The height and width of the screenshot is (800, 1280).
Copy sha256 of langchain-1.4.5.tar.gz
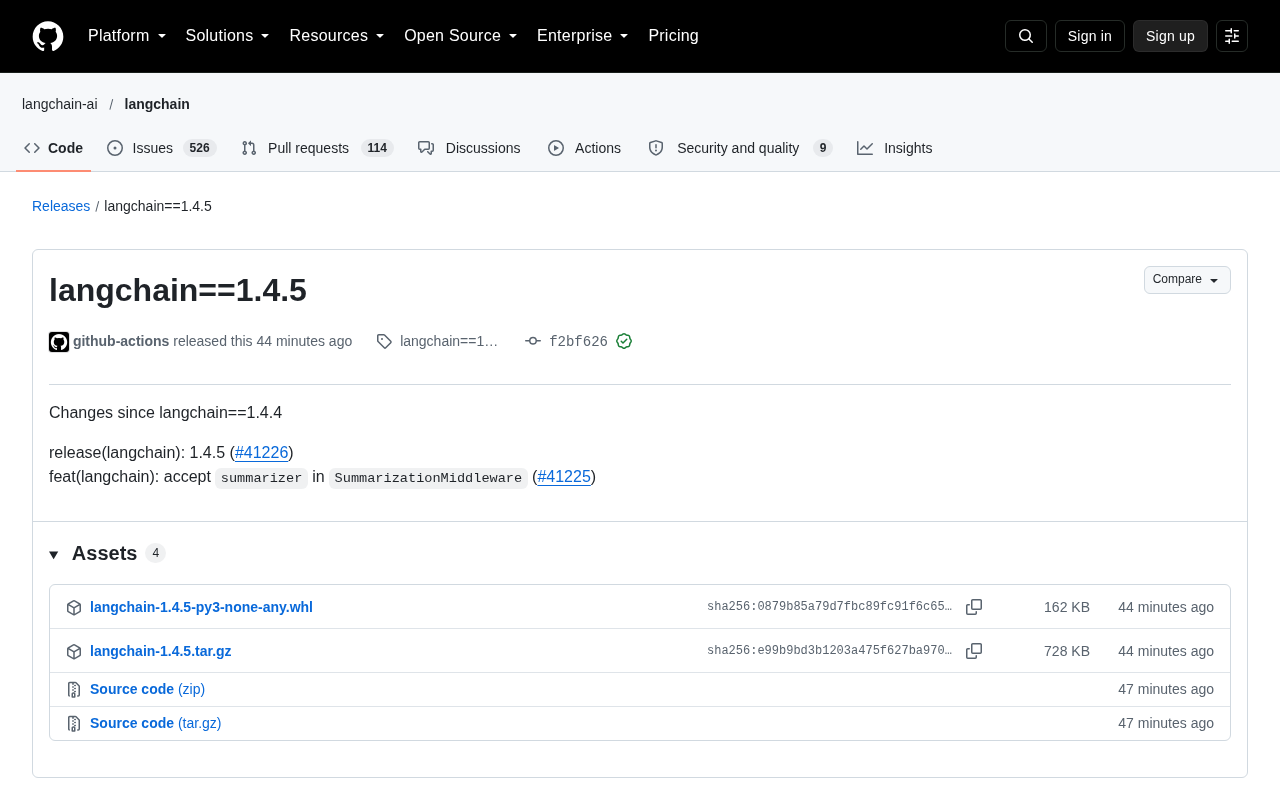click(974, 651)
